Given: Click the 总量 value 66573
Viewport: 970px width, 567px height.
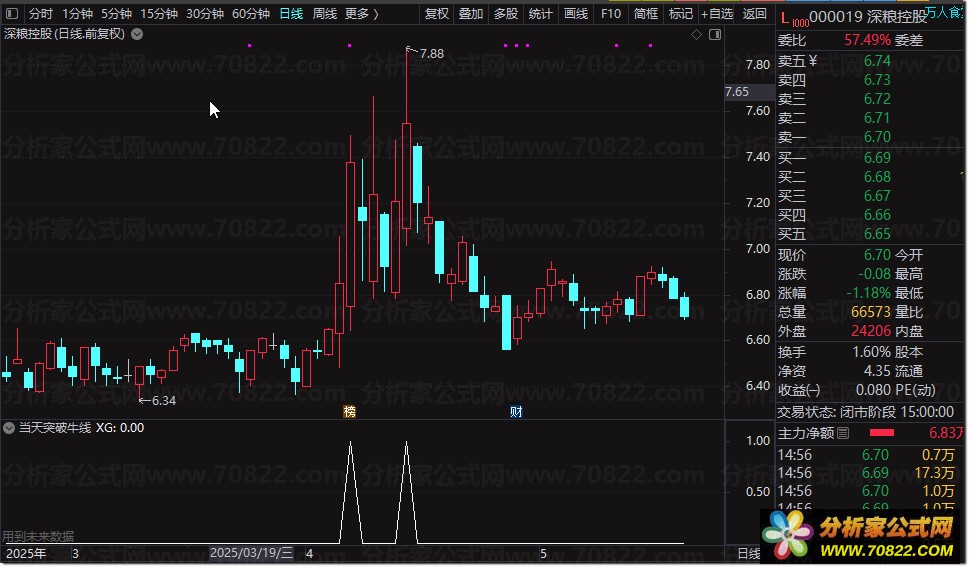Looking at the screenshot, I should (871, 312).
